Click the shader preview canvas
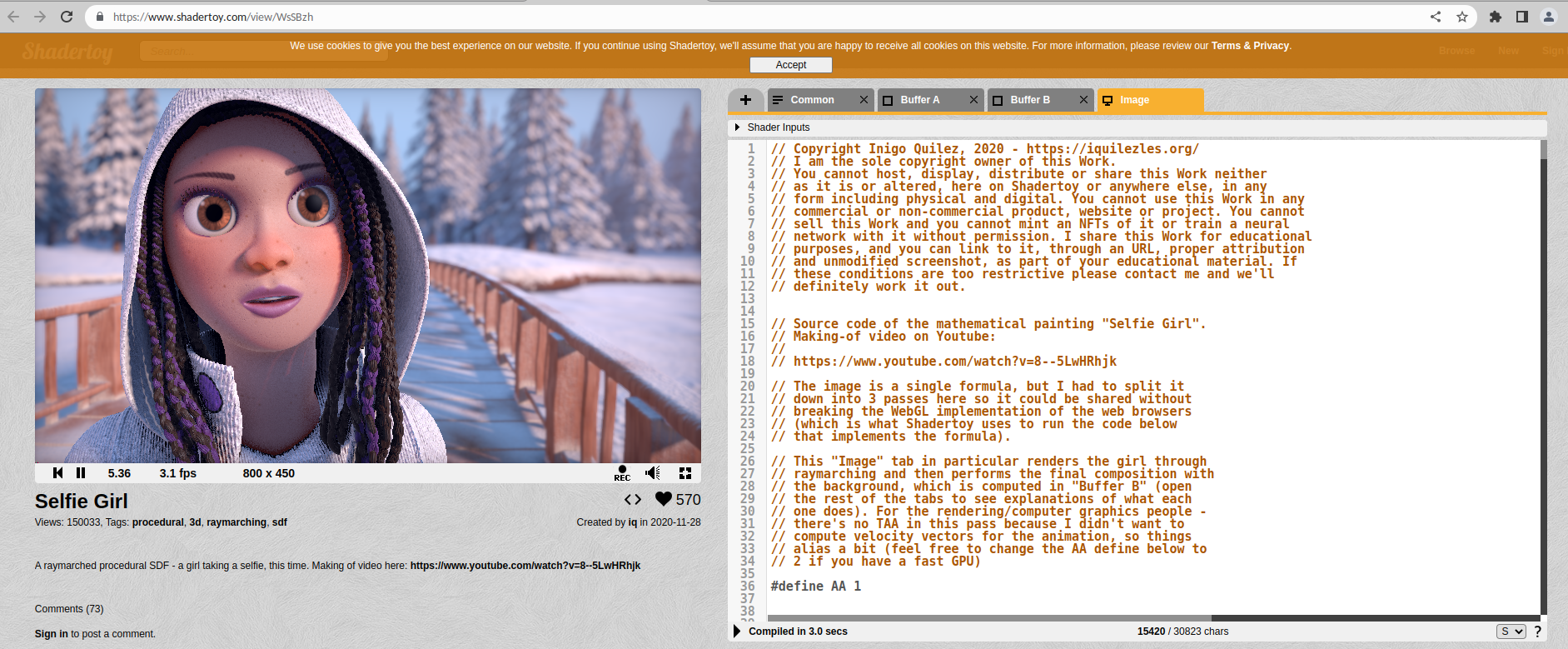 coord(368,276)
